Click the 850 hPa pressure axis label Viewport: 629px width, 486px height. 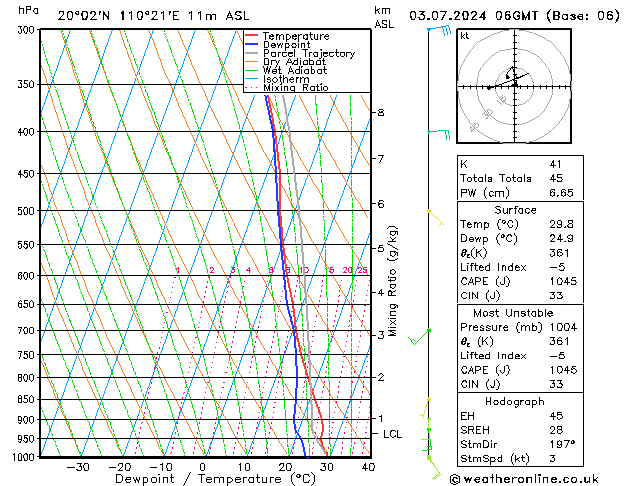pos(26,400)
